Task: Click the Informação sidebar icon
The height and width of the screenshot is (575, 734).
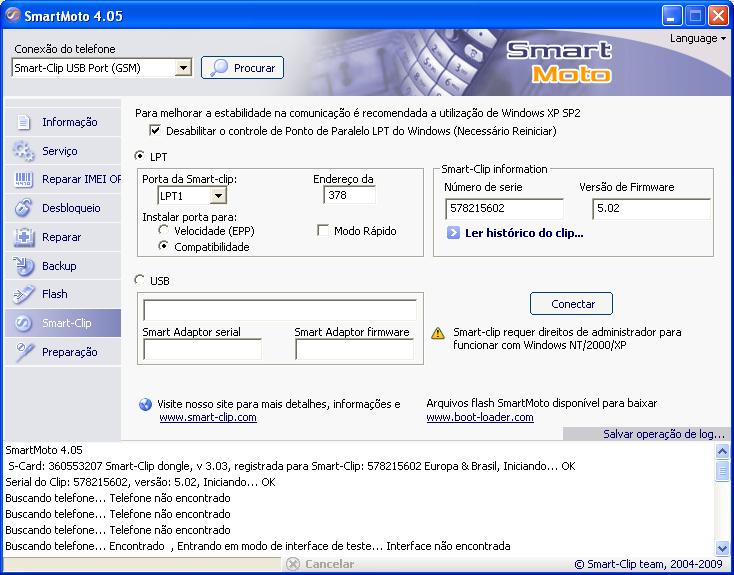Action: tap(23, 122)
